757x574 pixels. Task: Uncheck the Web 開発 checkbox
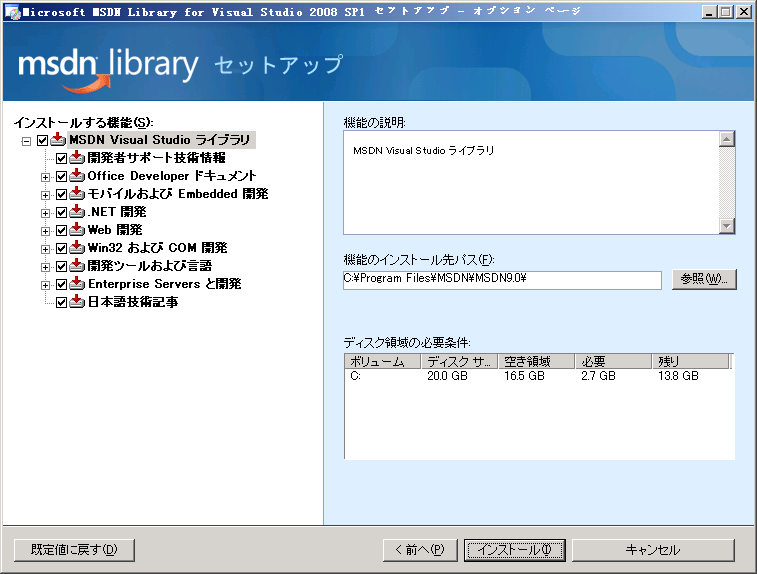pyautogui.click(x=61, y=231)
